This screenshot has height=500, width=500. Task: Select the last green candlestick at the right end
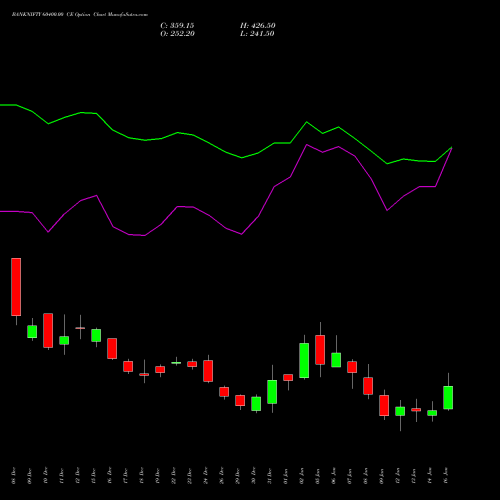tap(448, 397)
